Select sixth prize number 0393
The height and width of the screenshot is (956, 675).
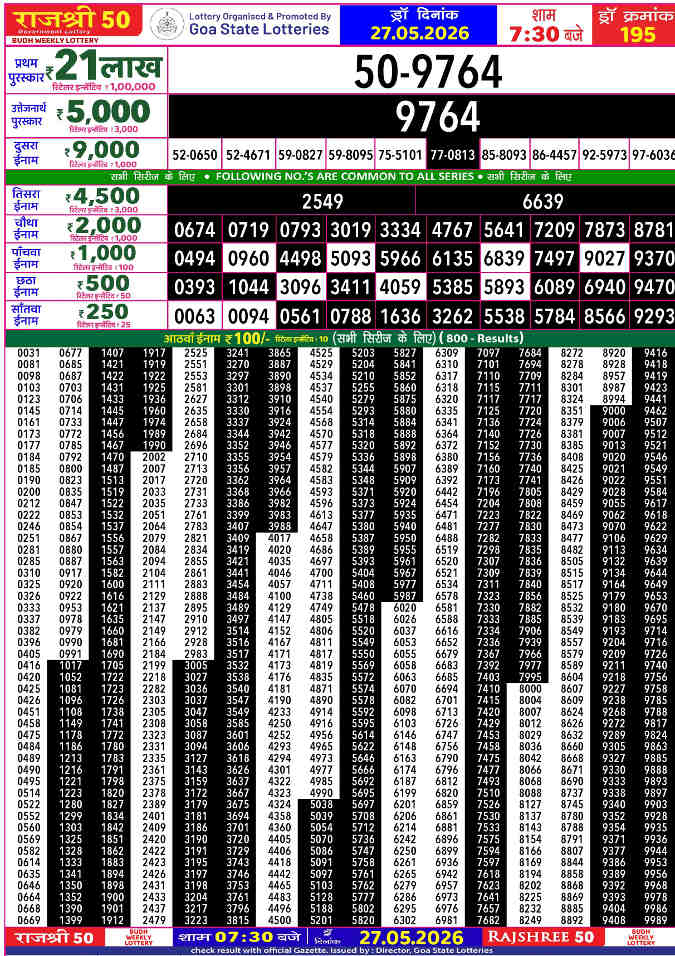[x=195, y=287]
